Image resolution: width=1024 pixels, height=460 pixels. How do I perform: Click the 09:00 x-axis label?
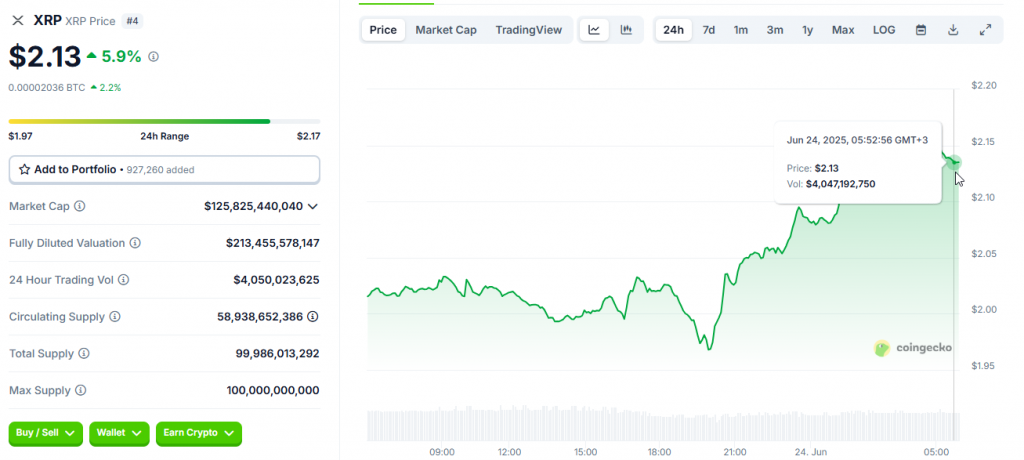point(442,452)
